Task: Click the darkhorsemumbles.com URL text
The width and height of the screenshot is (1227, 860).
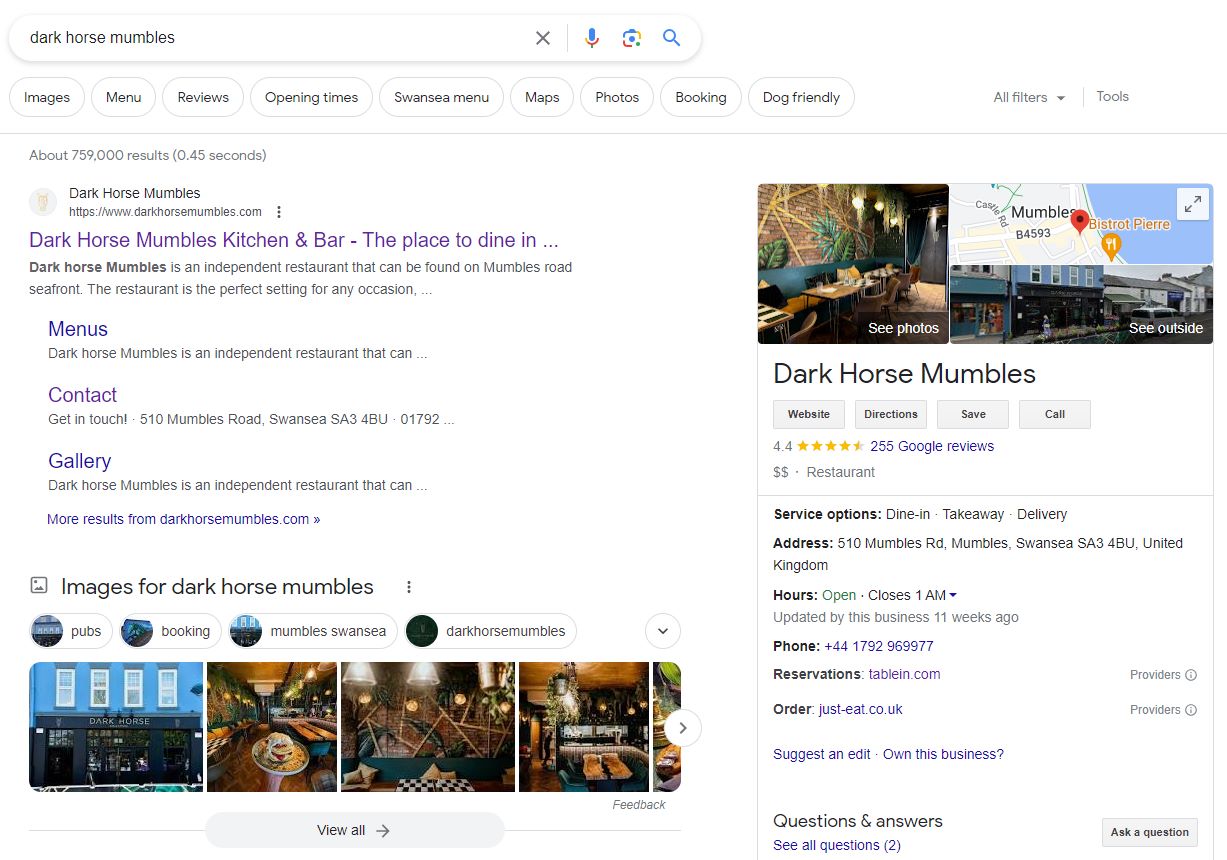Action: [x=165, y=212]
